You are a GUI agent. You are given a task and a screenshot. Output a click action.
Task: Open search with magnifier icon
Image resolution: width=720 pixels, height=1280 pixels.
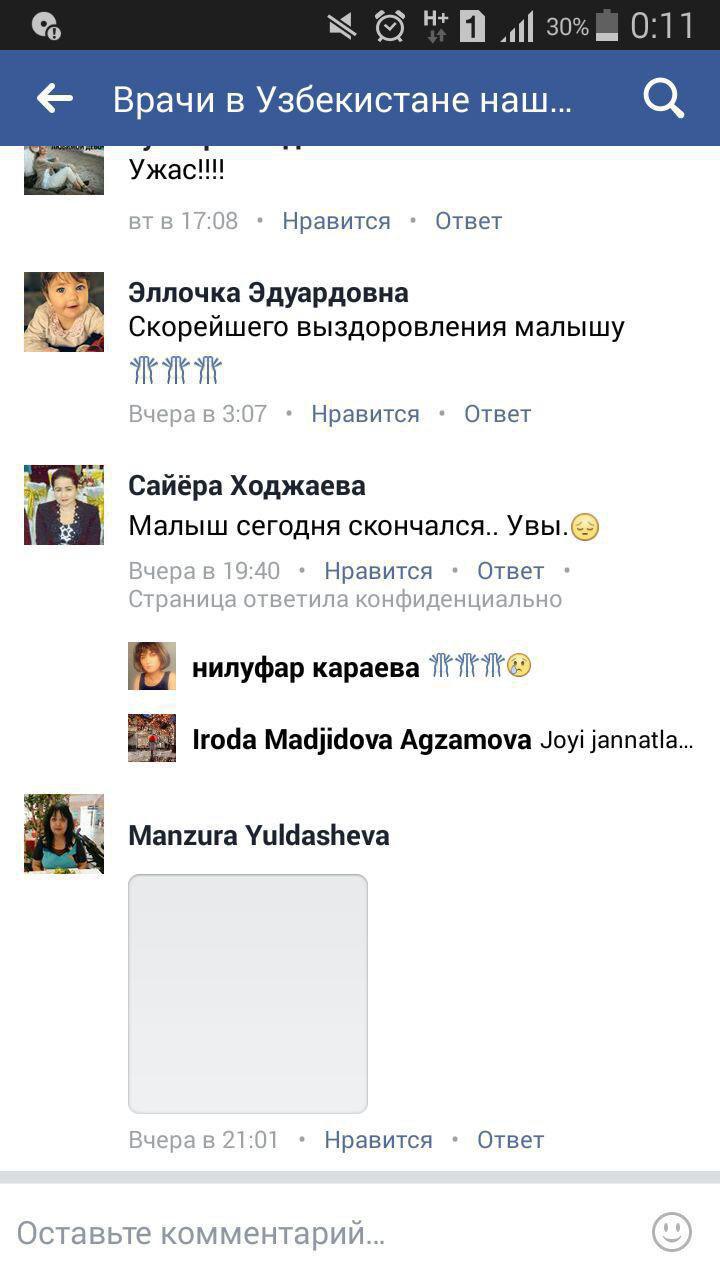663,98
